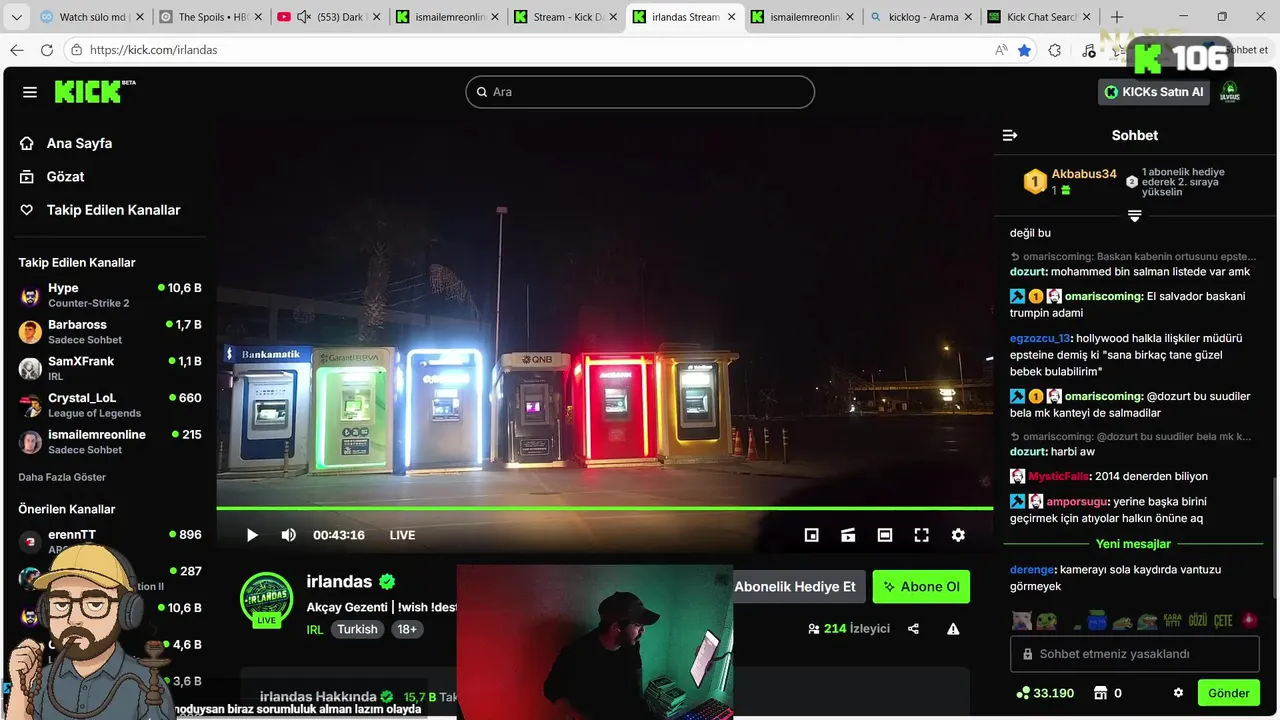1280x720 pixels.
Task: Jump to LIVE in the player
Action: pos(402,535)
